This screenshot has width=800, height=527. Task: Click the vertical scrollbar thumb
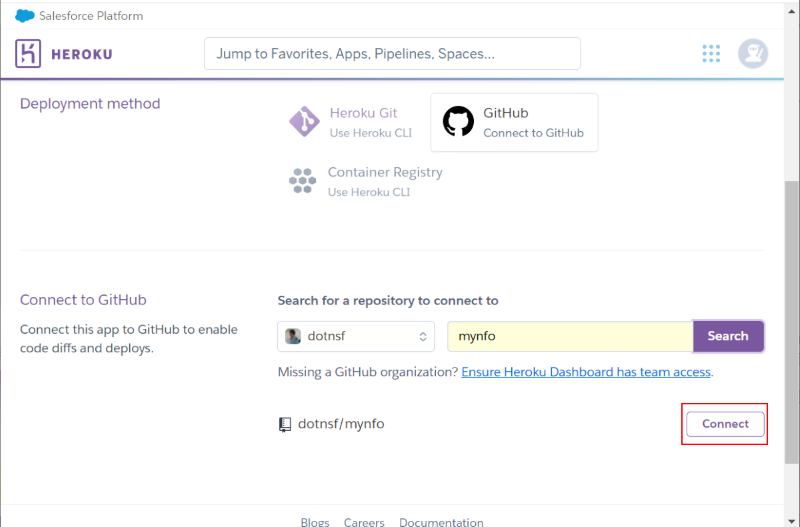792,321
